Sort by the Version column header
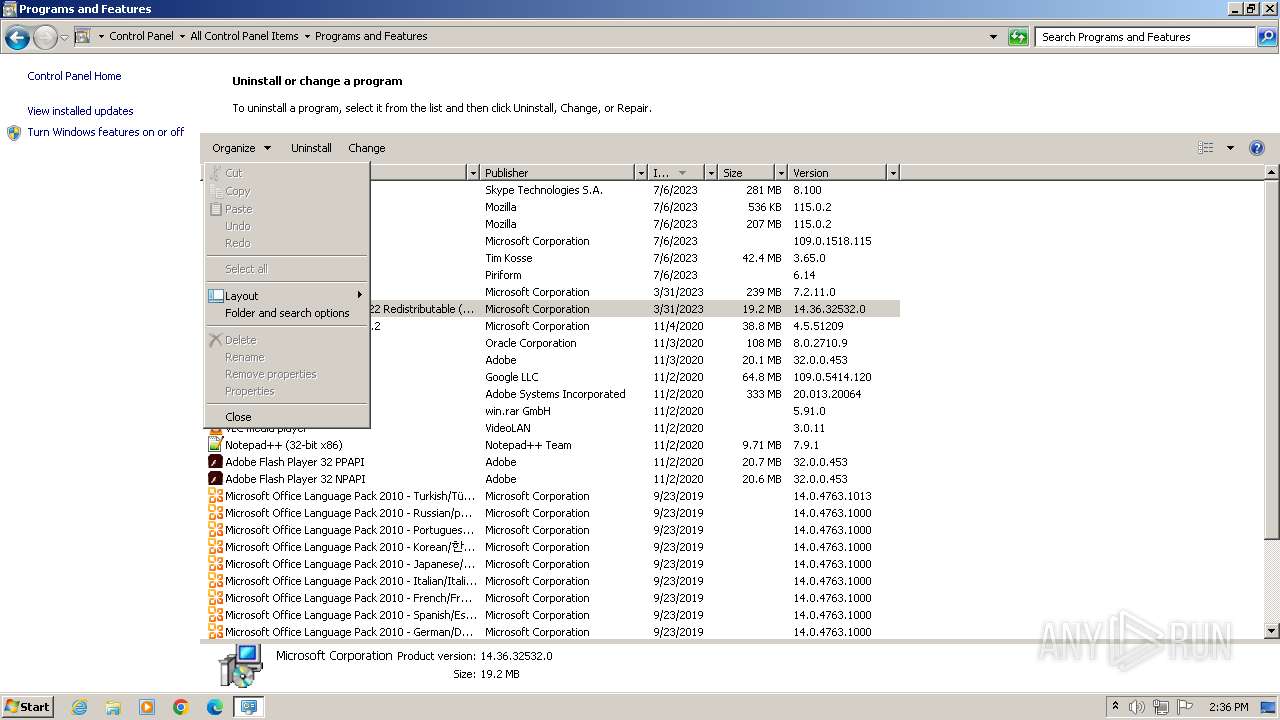This screenshot has width=1280, height=720. 838,173
